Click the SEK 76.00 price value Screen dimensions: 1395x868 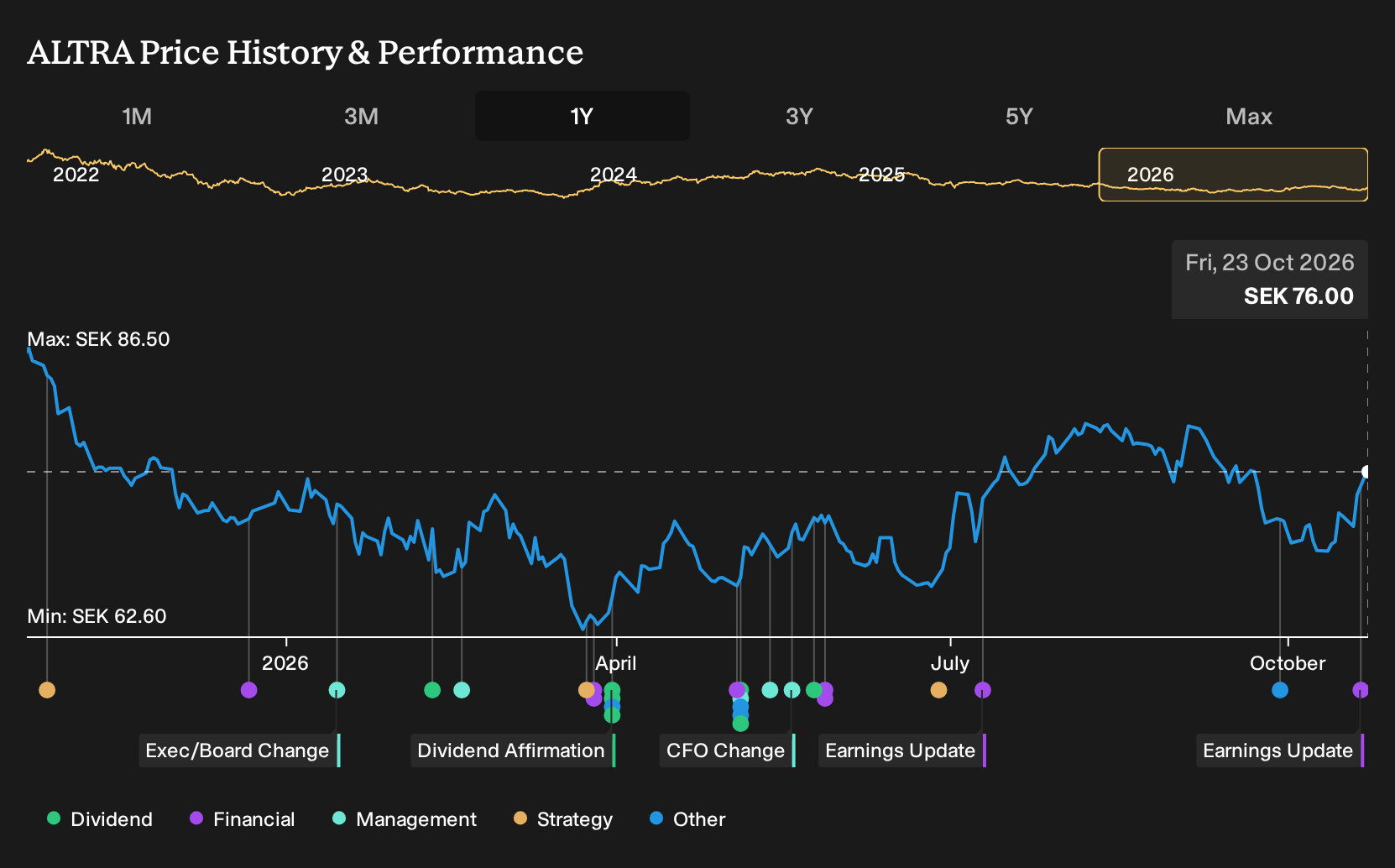(x=1298, y=296)
